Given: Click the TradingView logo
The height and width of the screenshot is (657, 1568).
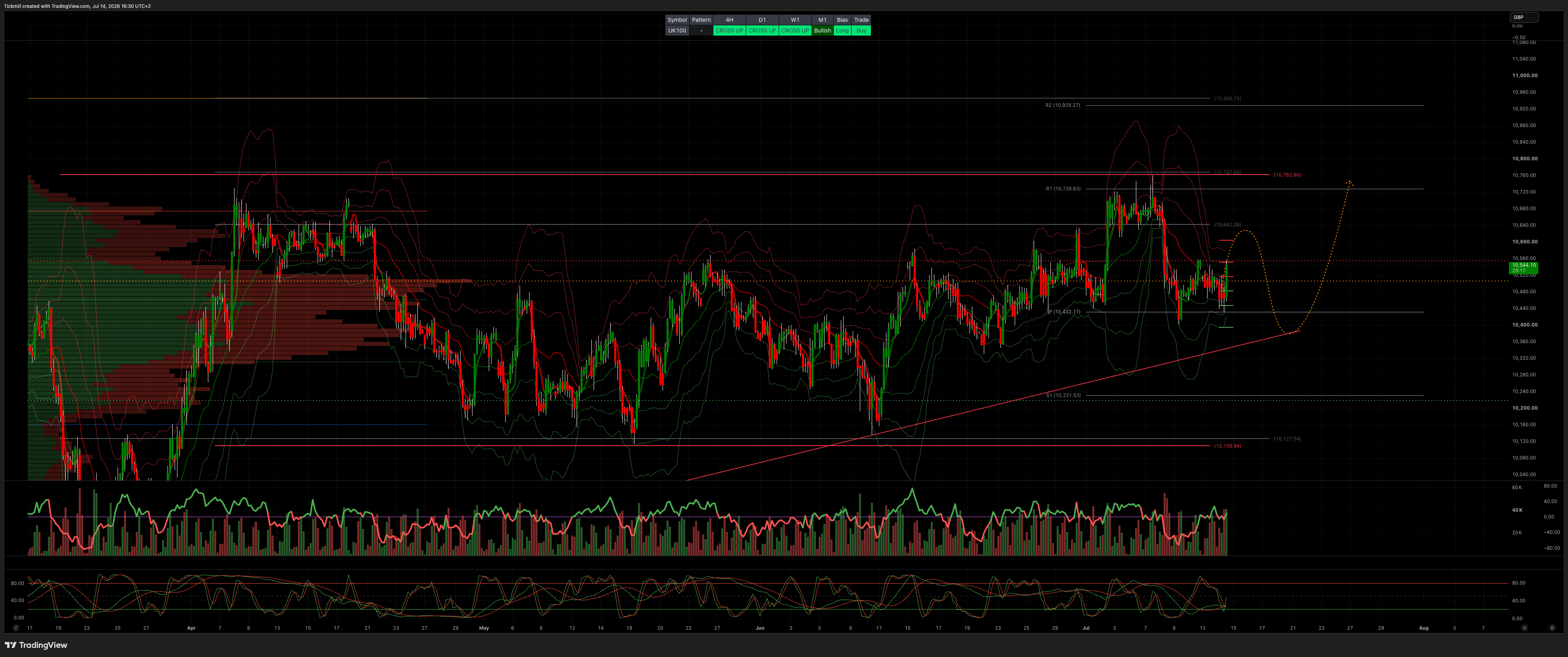Looking at the screenshot, I should click(36, 645).
